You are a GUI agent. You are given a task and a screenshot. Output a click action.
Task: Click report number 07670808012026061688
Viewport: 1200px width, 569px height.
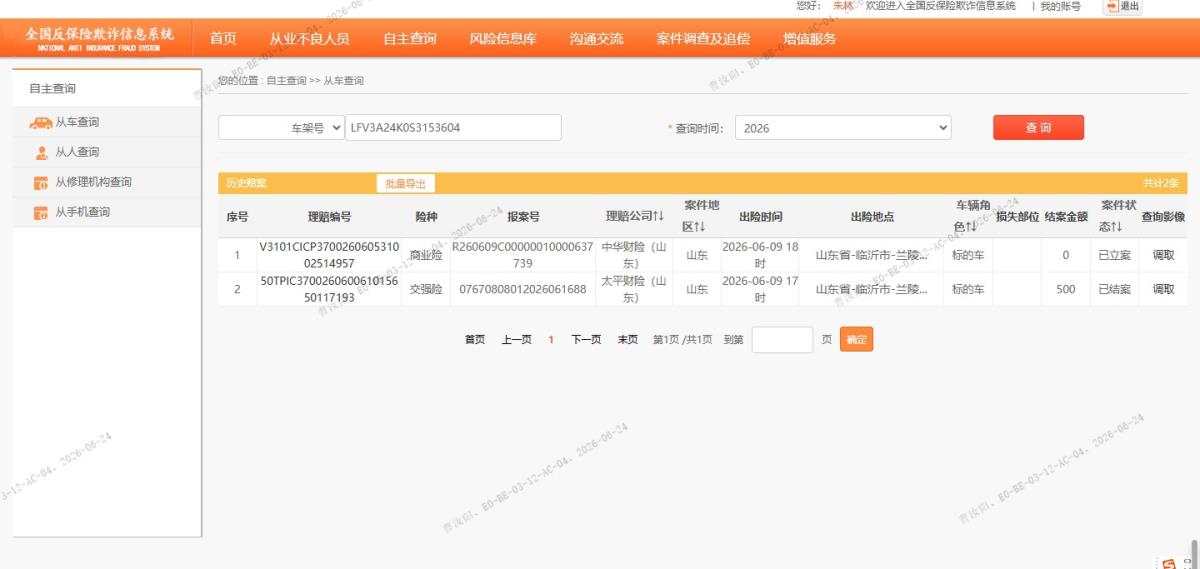[523, 289]
